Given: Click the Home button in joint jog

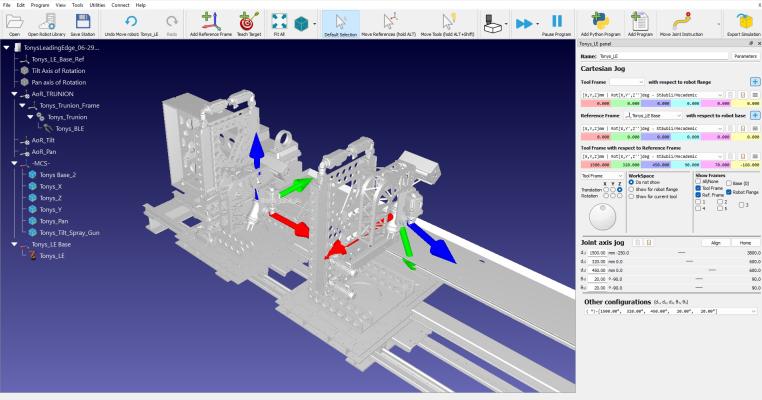Looking at the screenshot, I should 745,243.
